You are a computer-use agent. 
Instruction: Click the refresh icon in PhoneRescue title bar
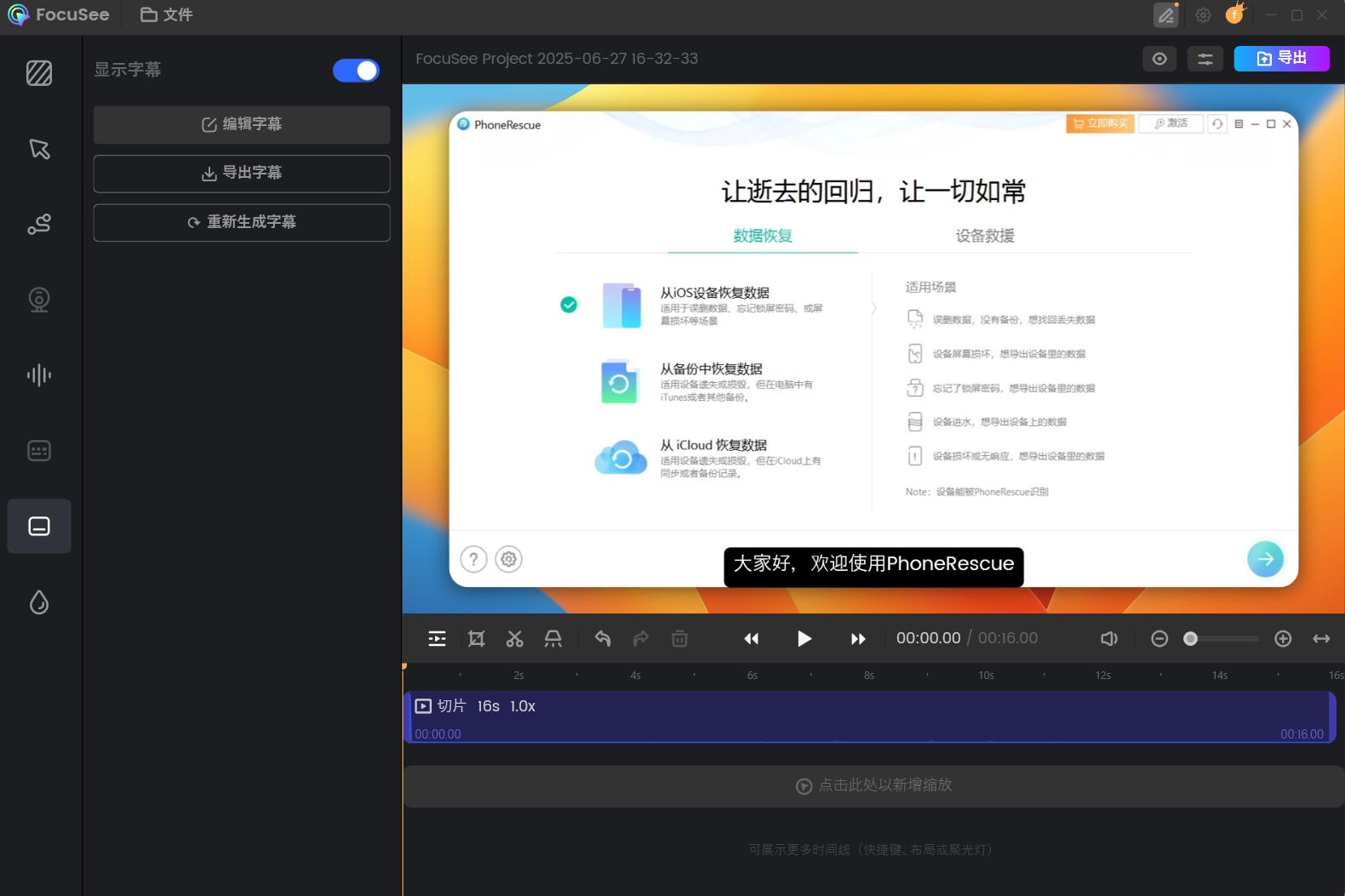[x=1217, y=124]
